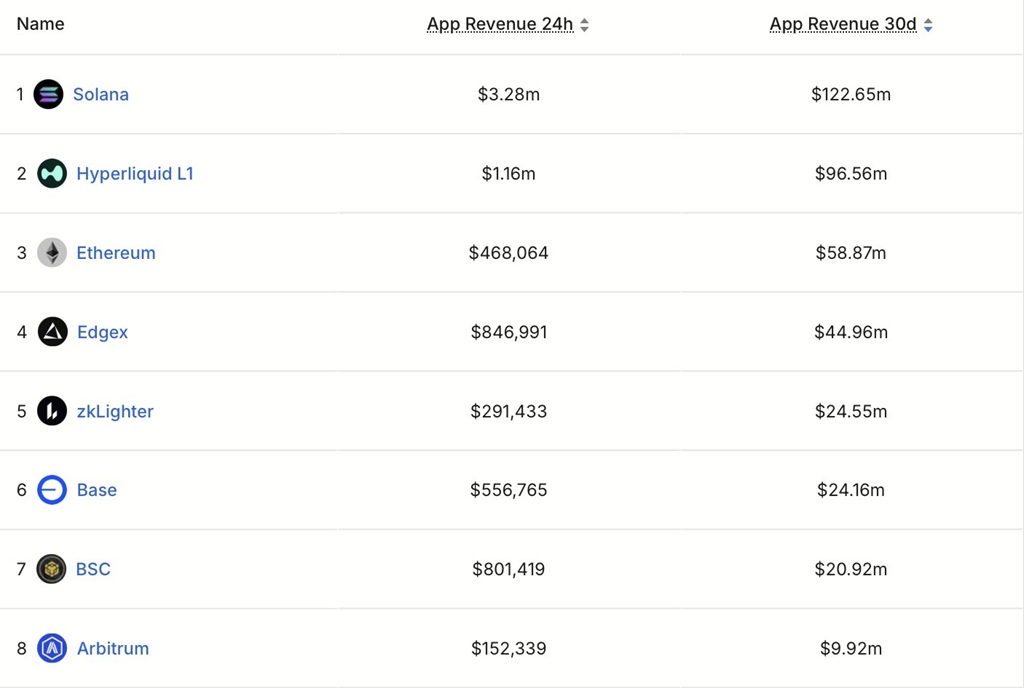Image resolution: width=1024 pixels, height=688 pixels.
Task: Toggle App Revenue 30d sort arrows
Action: coord(928,25)
